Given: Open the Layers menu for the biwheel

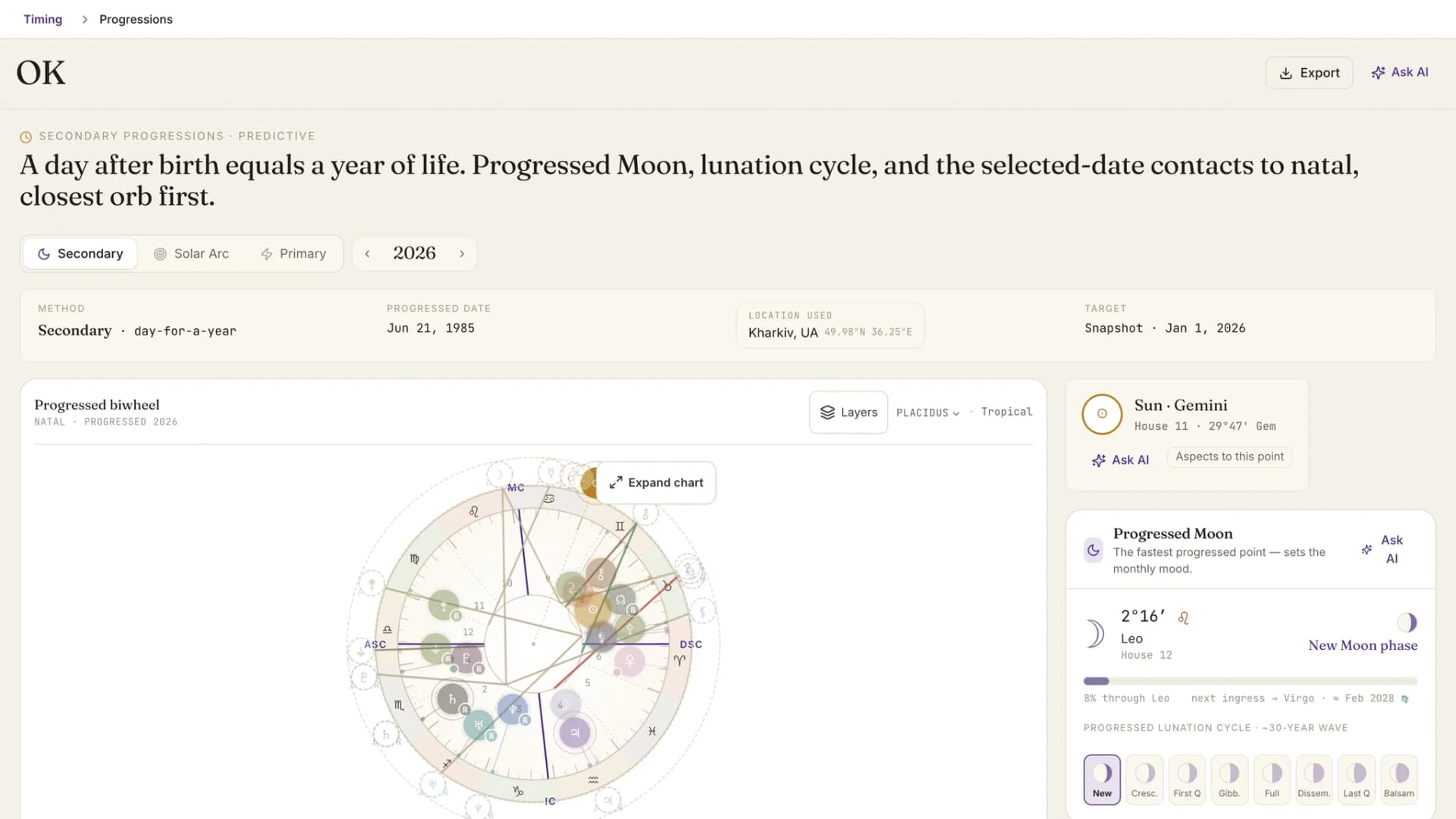Looking at the screenshot, I should pos(849,413).
